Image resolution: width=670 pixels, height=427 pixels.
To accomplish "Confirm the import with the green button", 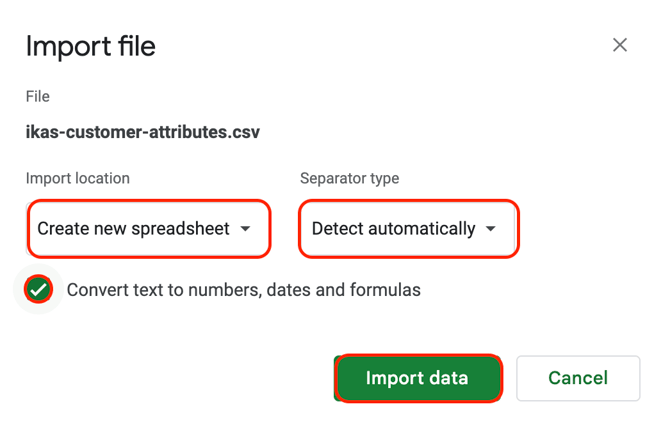I will pos(417,378).
